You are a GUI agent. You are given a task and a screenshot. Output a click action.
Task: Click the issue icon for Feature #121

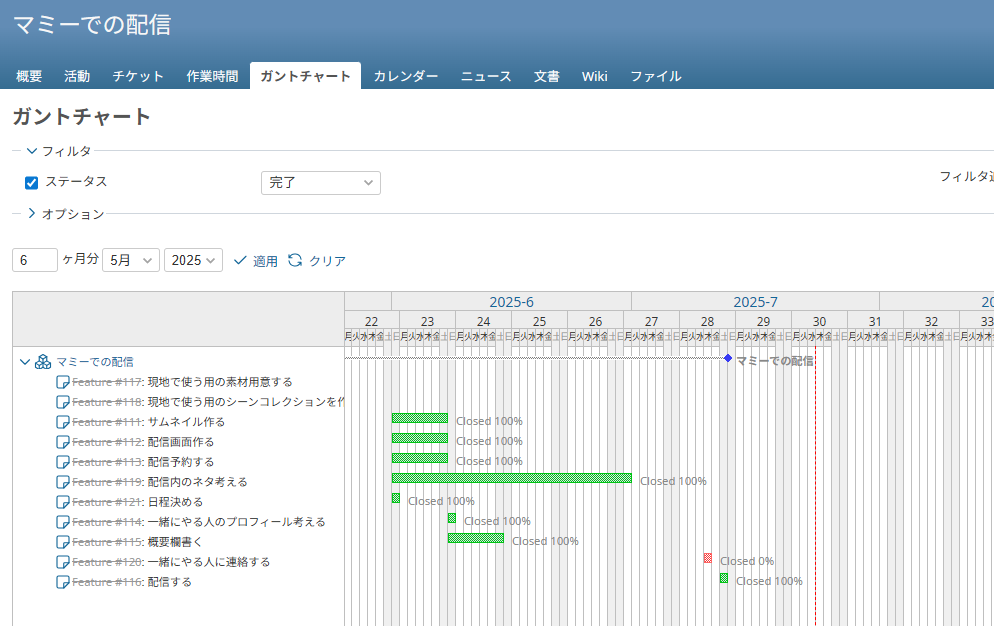[62, 502]
